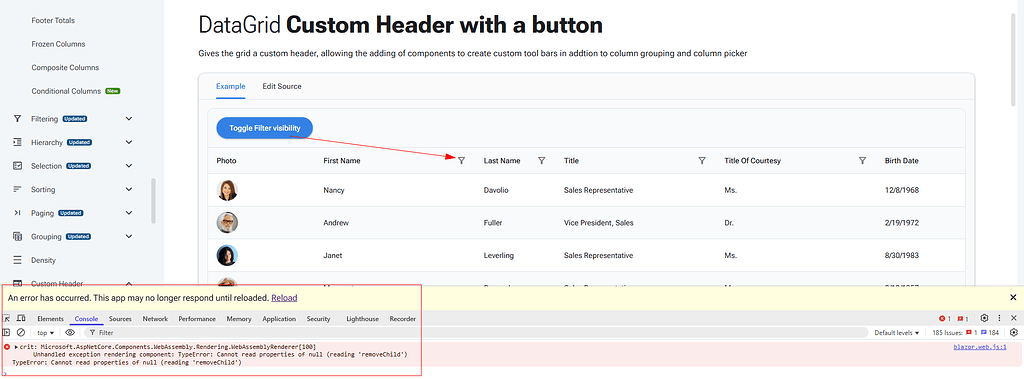Expand the Selection sidebar section

(129, 166)
